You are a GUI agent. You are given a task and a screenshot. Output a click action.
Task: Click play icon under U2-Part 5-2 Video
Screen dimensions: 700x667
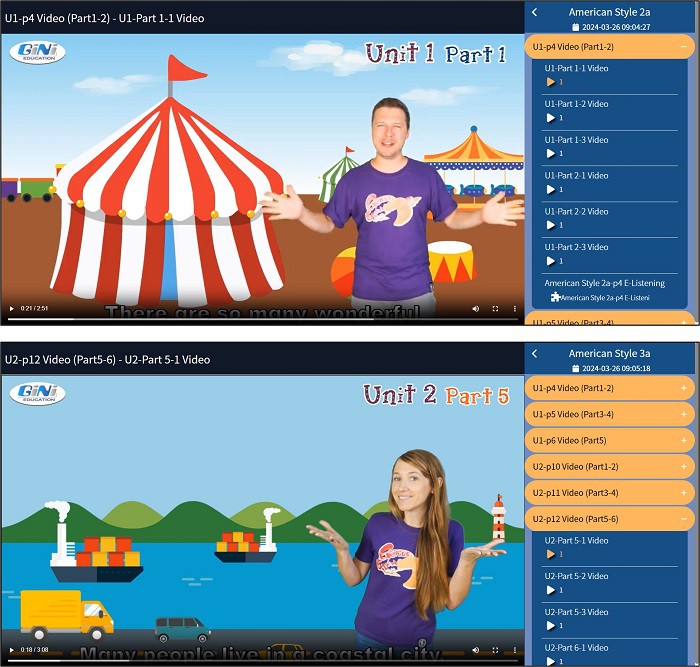pos(550,590)
